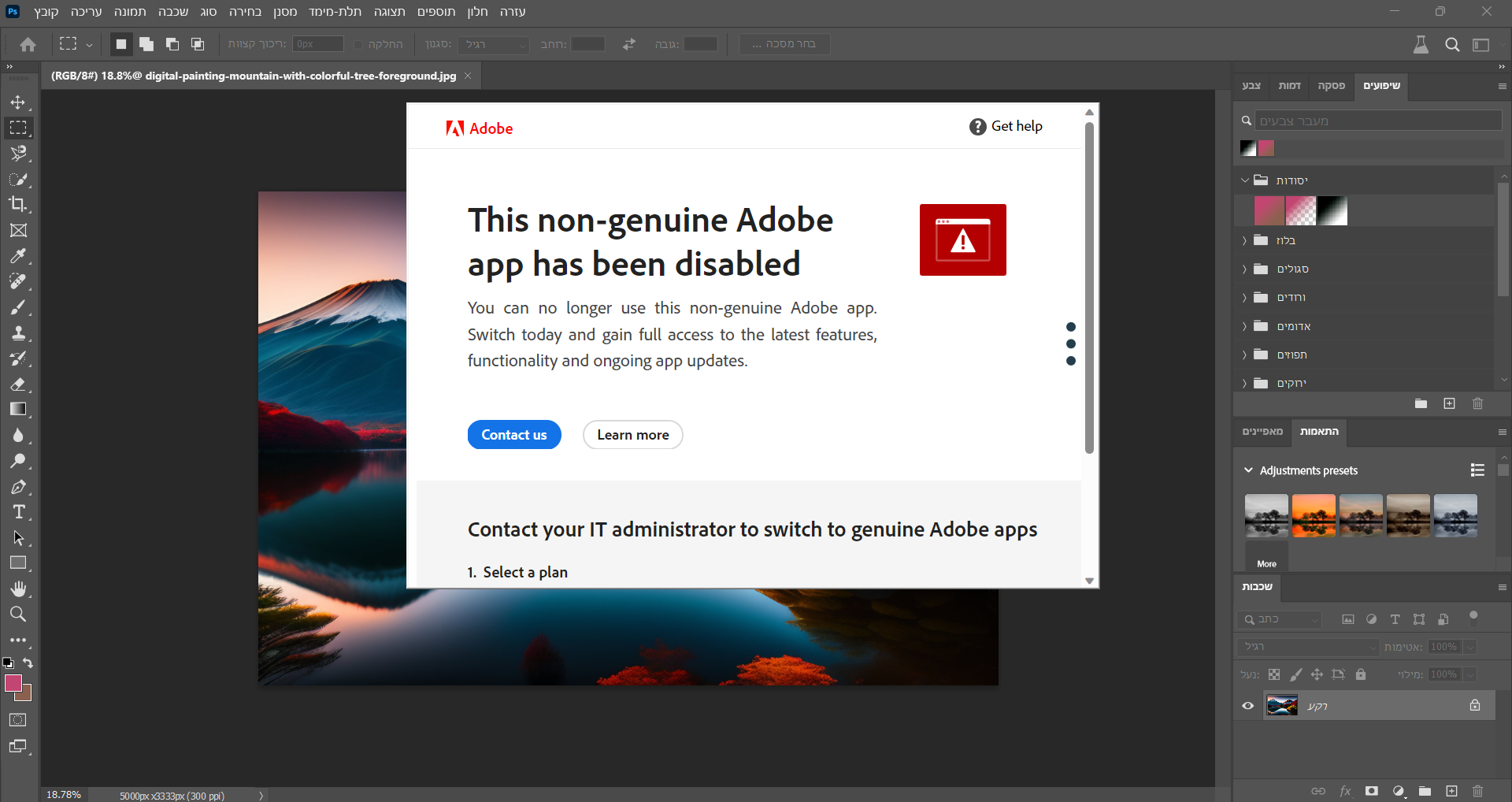Expand the אדומים gradient folder

(x=1244, y=326)
